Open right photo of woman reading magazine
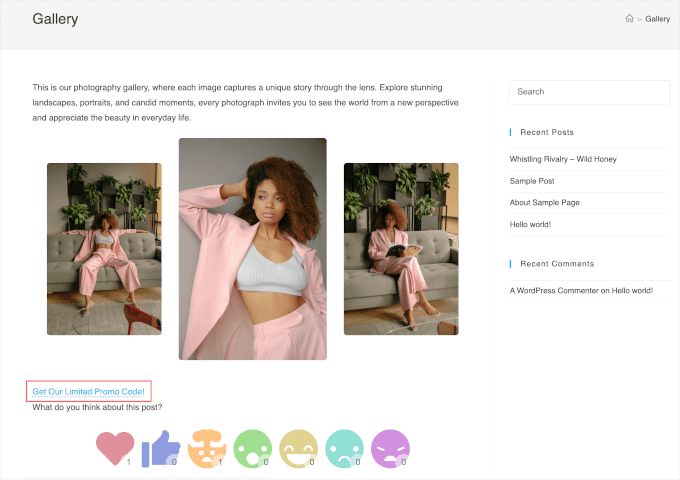 401,249
